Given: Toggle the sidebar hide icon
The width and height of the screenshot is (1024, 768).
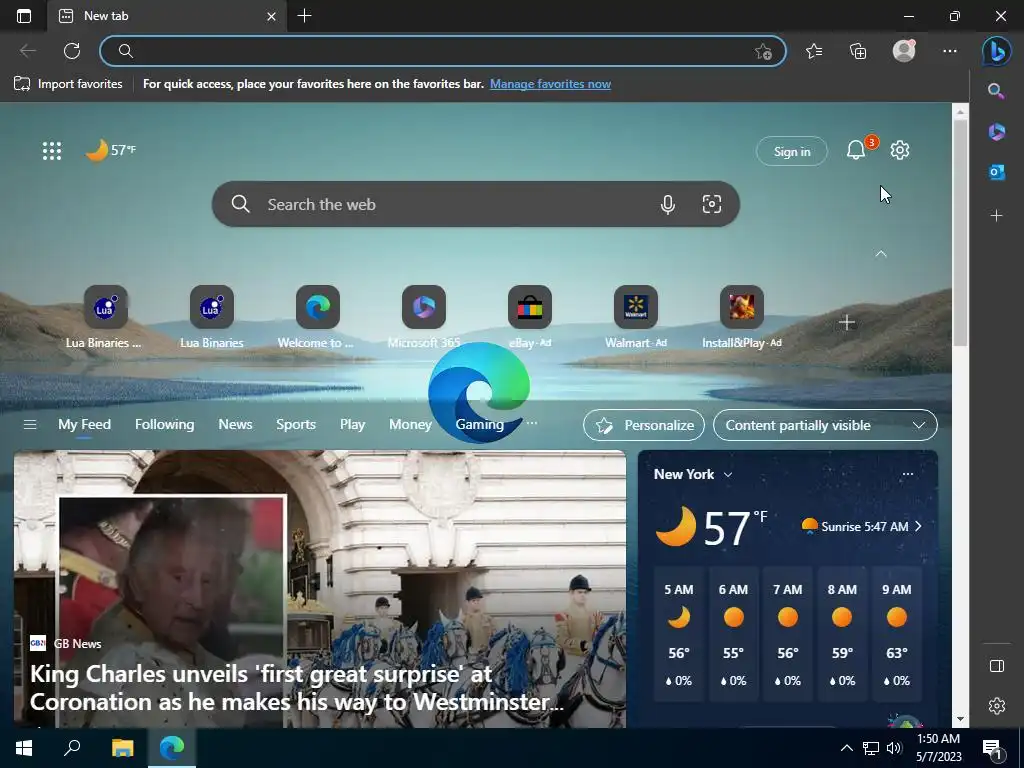Looking at the screenshot, I should (x=997, y=665).
